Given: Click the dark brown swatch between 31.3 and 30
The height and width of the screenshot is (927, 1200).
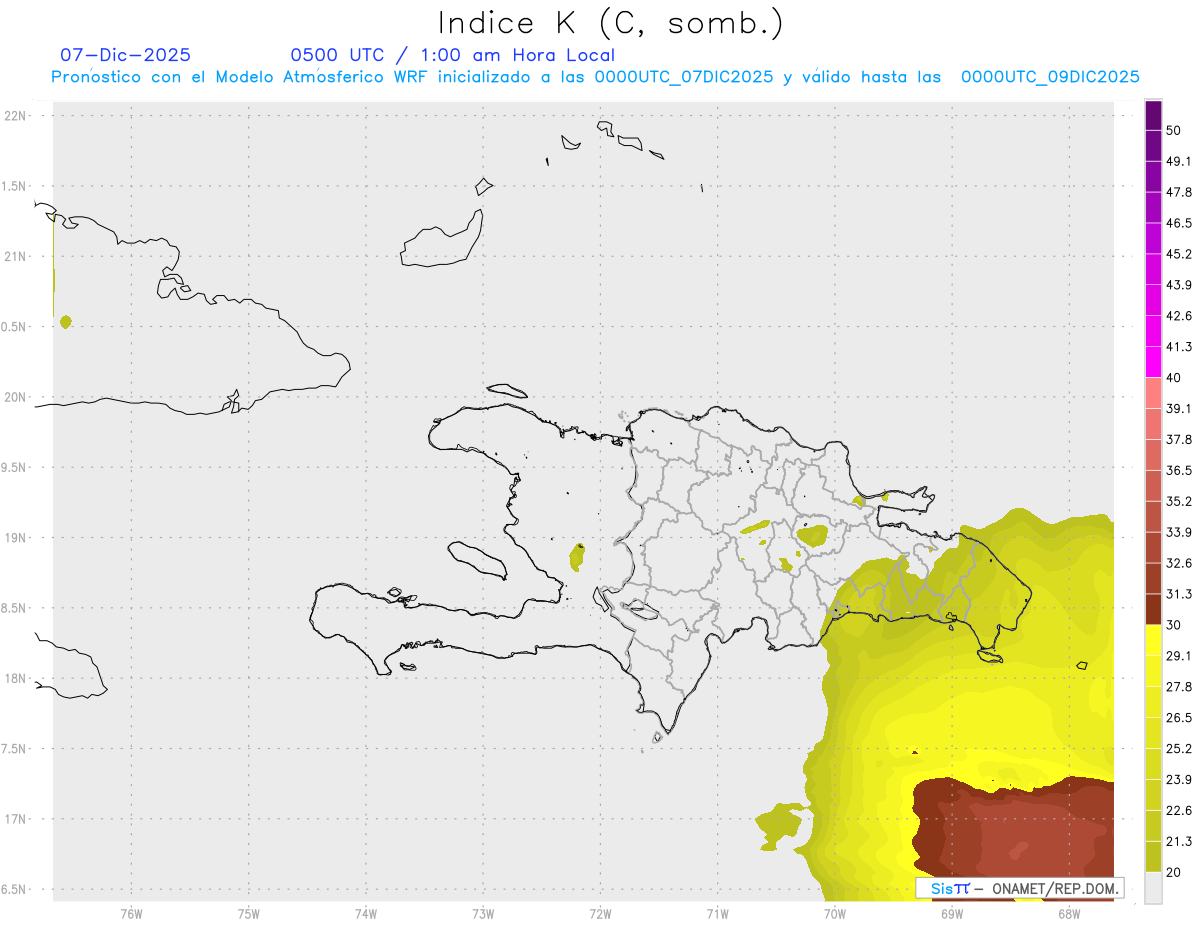Looking at the screenshot, I should click(1153, 609).
